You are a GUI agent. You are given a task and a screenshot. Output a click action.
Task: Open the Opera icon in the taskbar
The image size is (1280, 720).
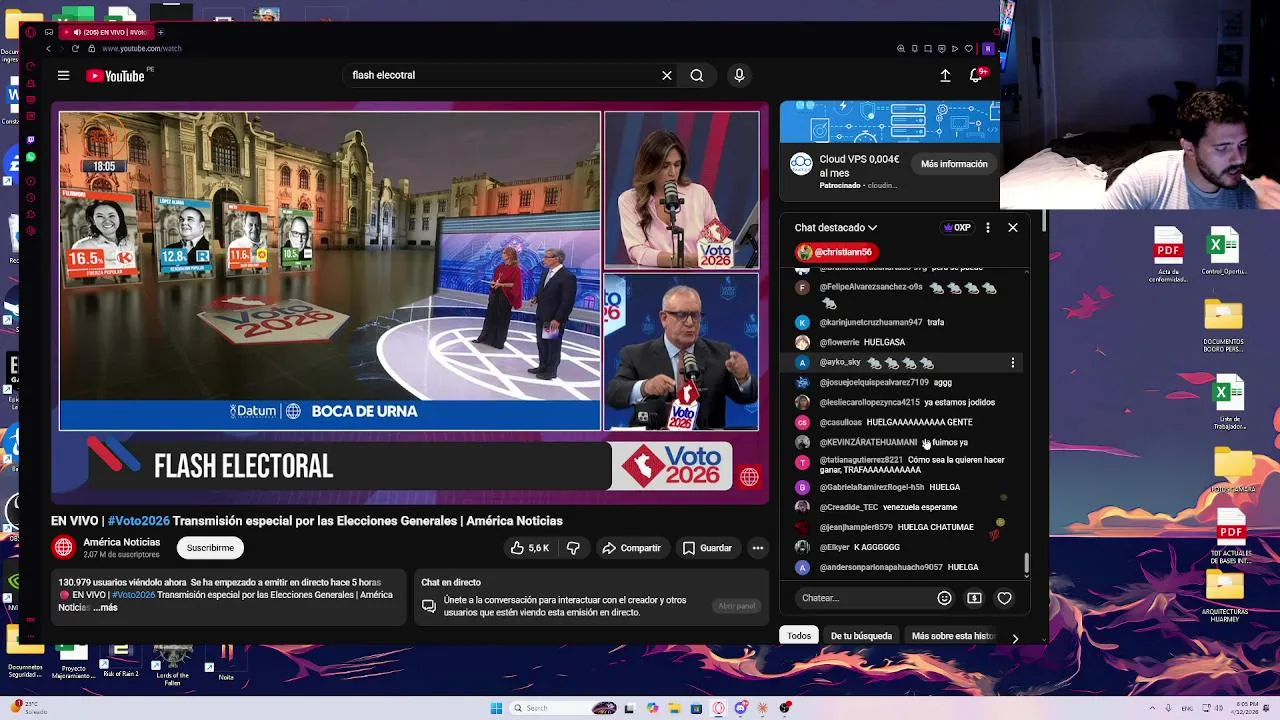tap(718, 708)
